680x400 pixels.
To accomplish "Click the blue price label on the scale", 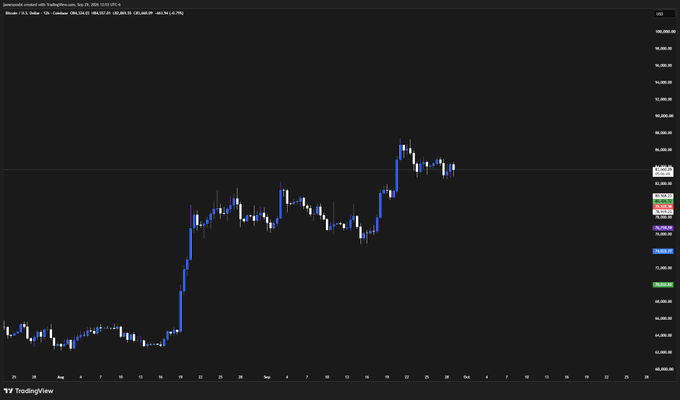I will click(663, 251).
